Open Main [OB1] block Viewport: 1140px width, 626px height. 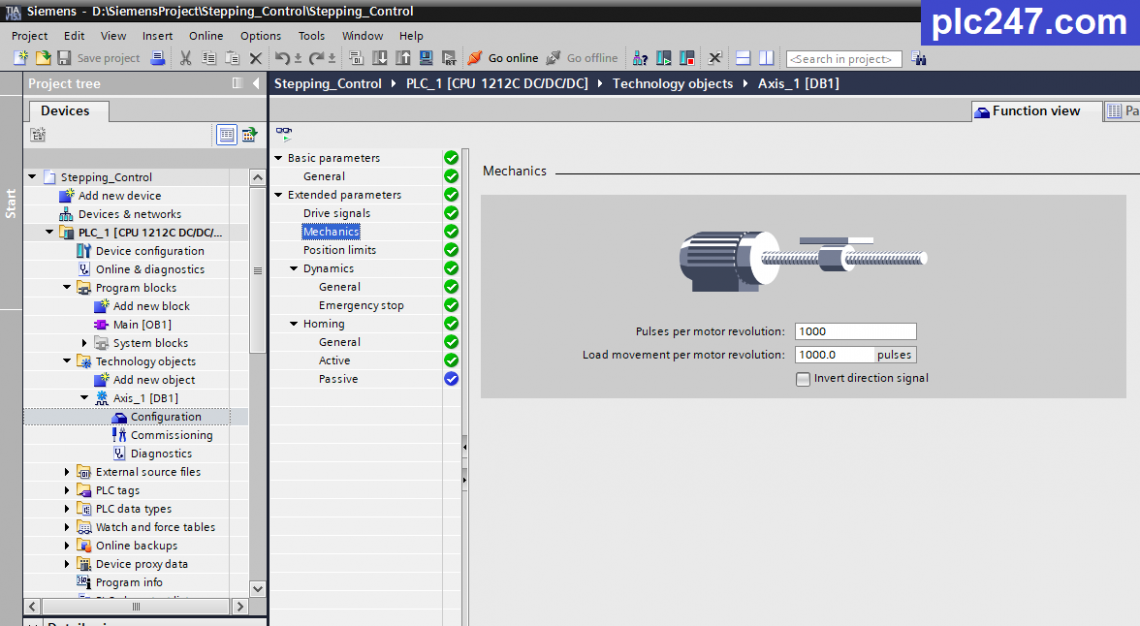coord(142,324)
